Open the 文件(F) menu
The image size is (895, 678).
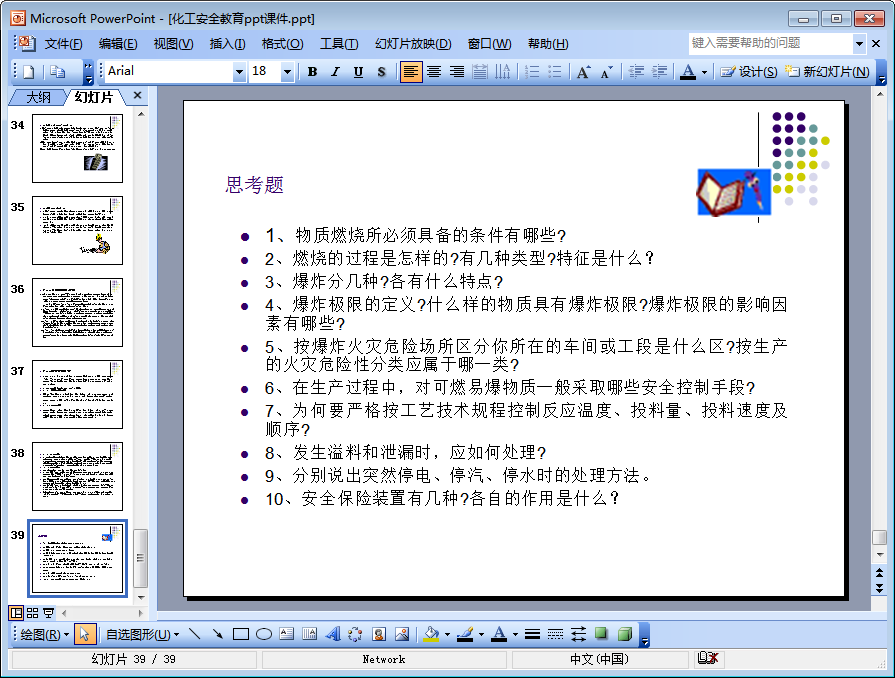(63, 44)
